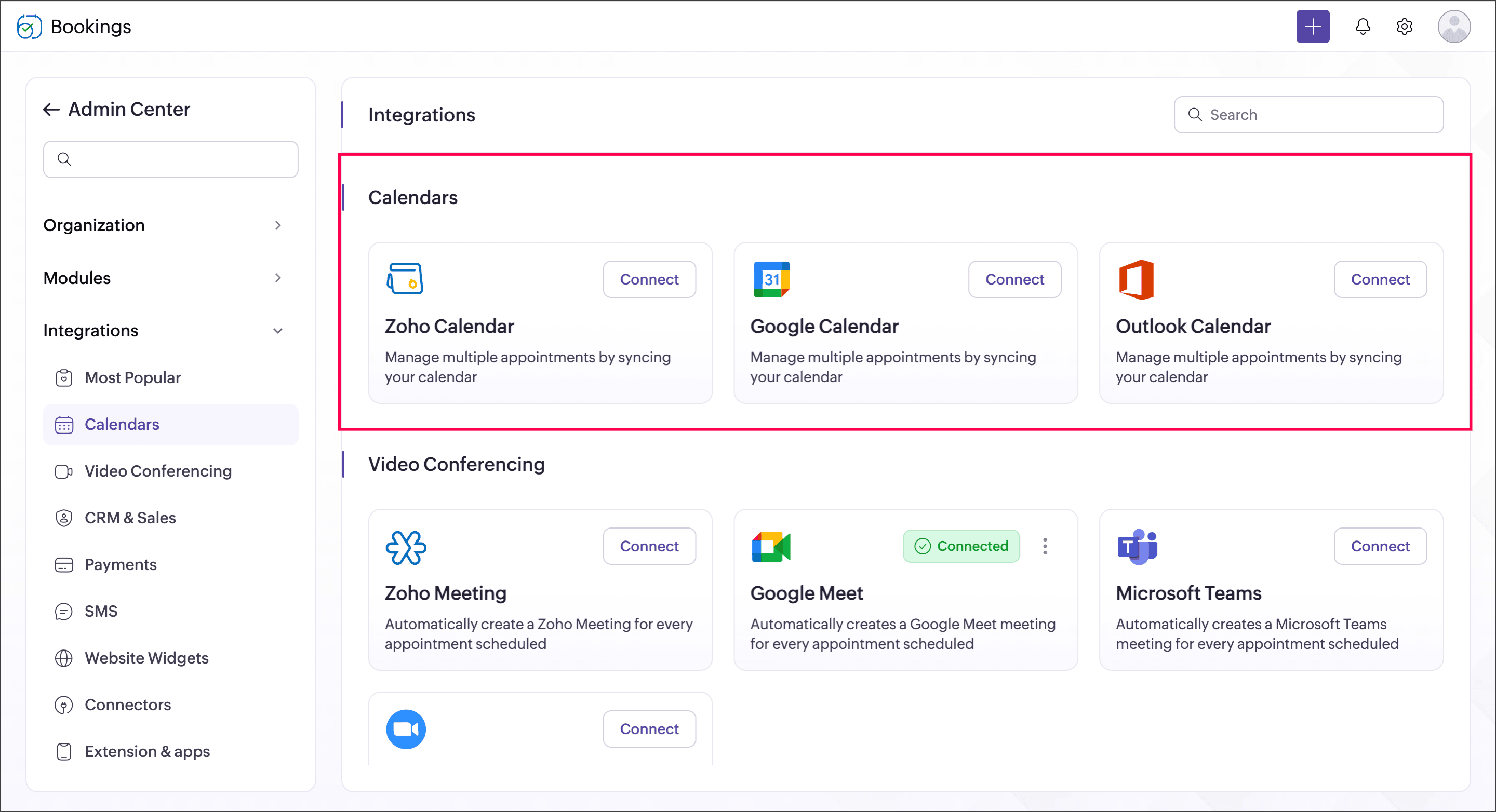Open Website Widgets in sidebar
This screenshot has width=1496, height=812.
click(x=171, y=658)
